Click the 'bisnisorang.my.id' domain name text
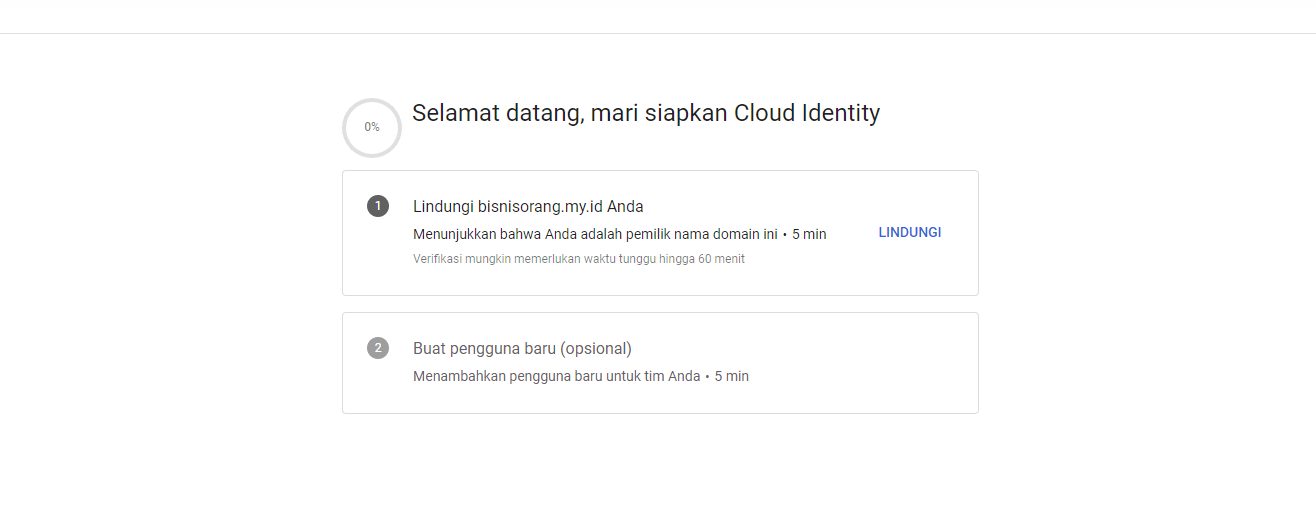Screen dimensions: 1316x519 [x=540, y=207]
